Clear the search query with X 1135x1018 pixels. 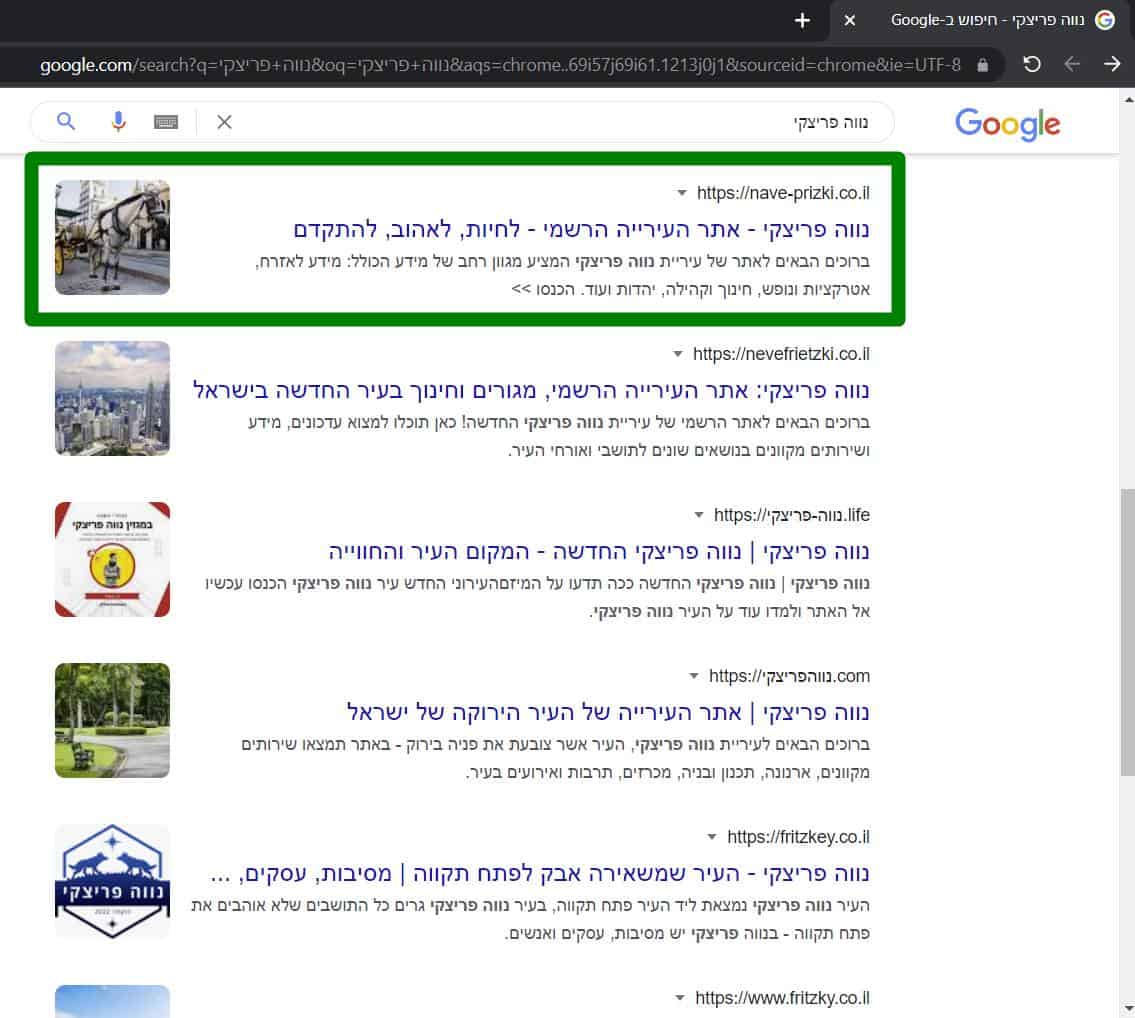click(x=224, y=122)
